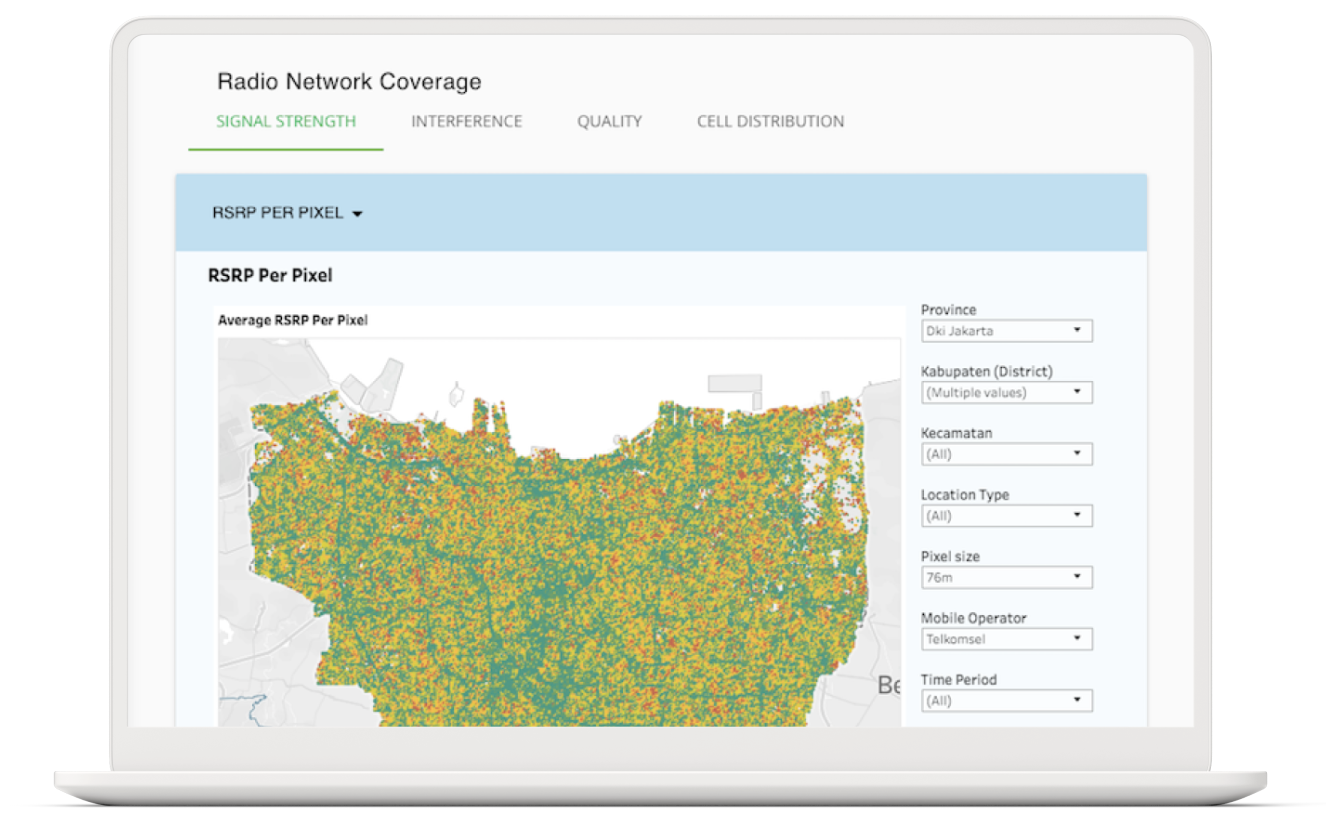Click the Location Type filter label
This screenshot has width=1326, height=820.
pos(964,495)
